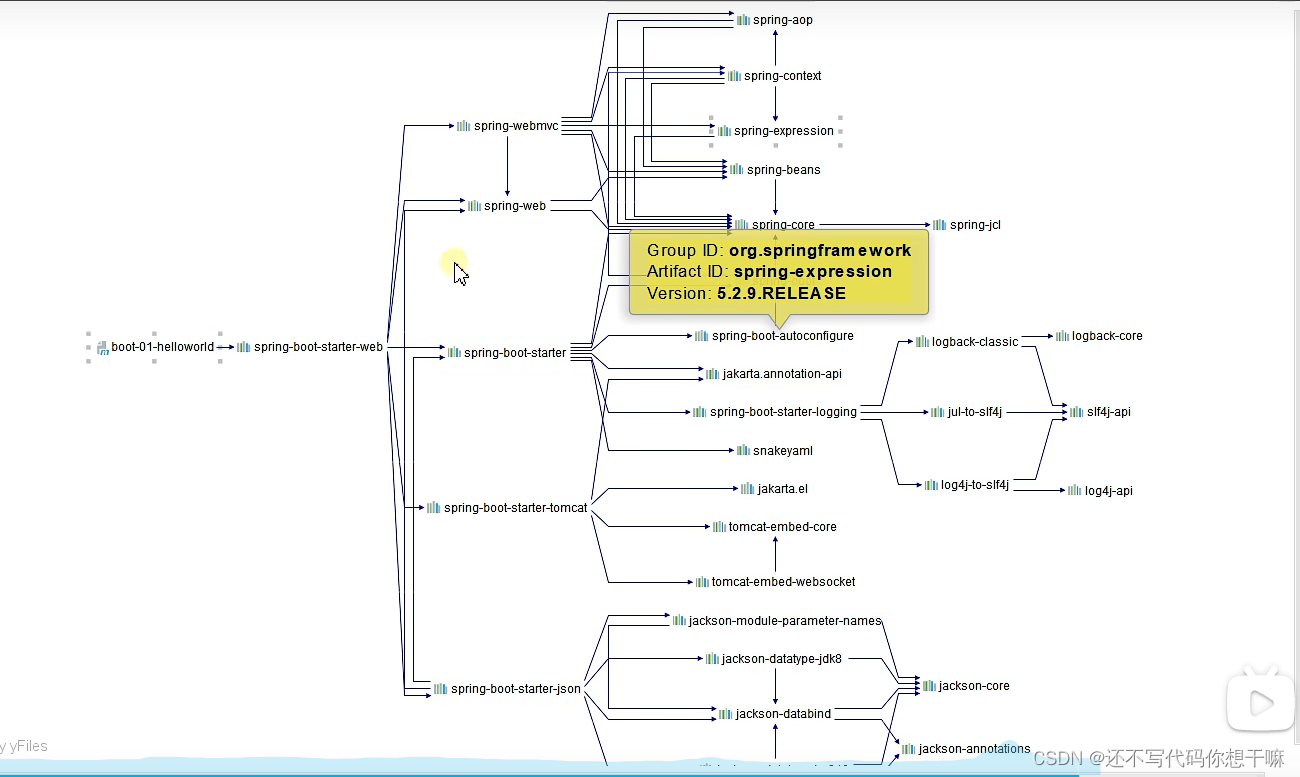
Task: Click the jakarta.el library icon
Action: (748, 489)
